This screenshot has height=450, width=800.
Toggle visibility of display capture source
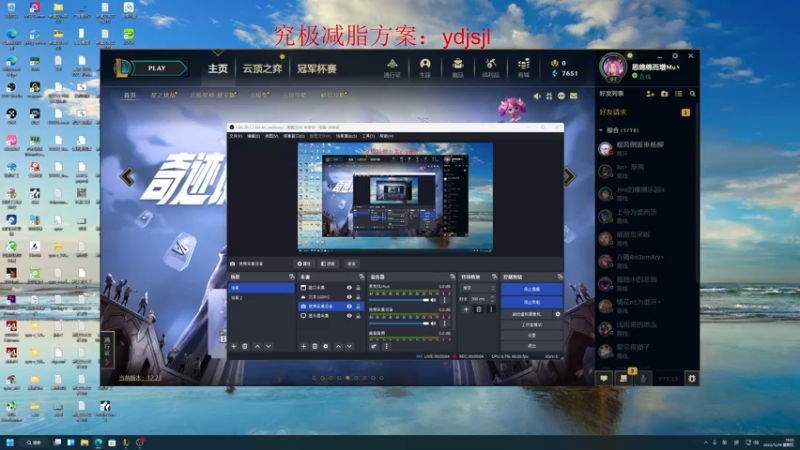coord(349,316)
